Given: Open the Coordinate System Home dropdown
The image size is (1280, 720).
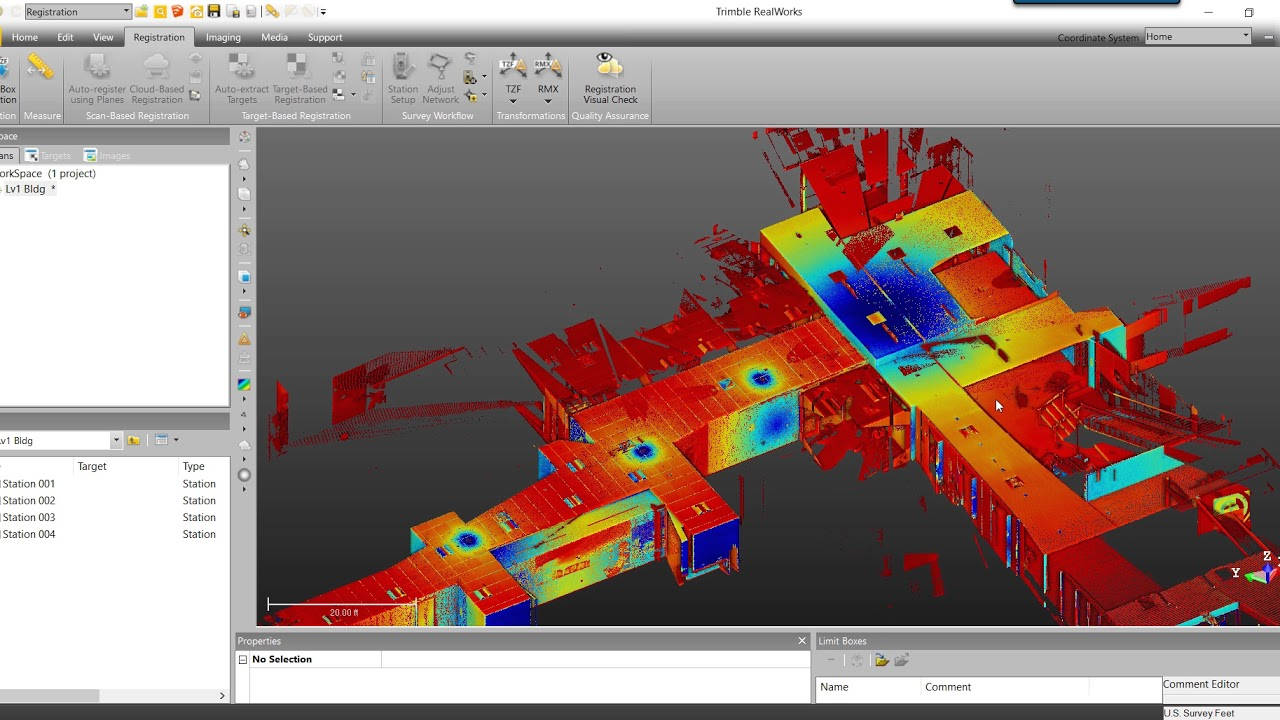Looking at the screenshot, I should (1245, 37).
